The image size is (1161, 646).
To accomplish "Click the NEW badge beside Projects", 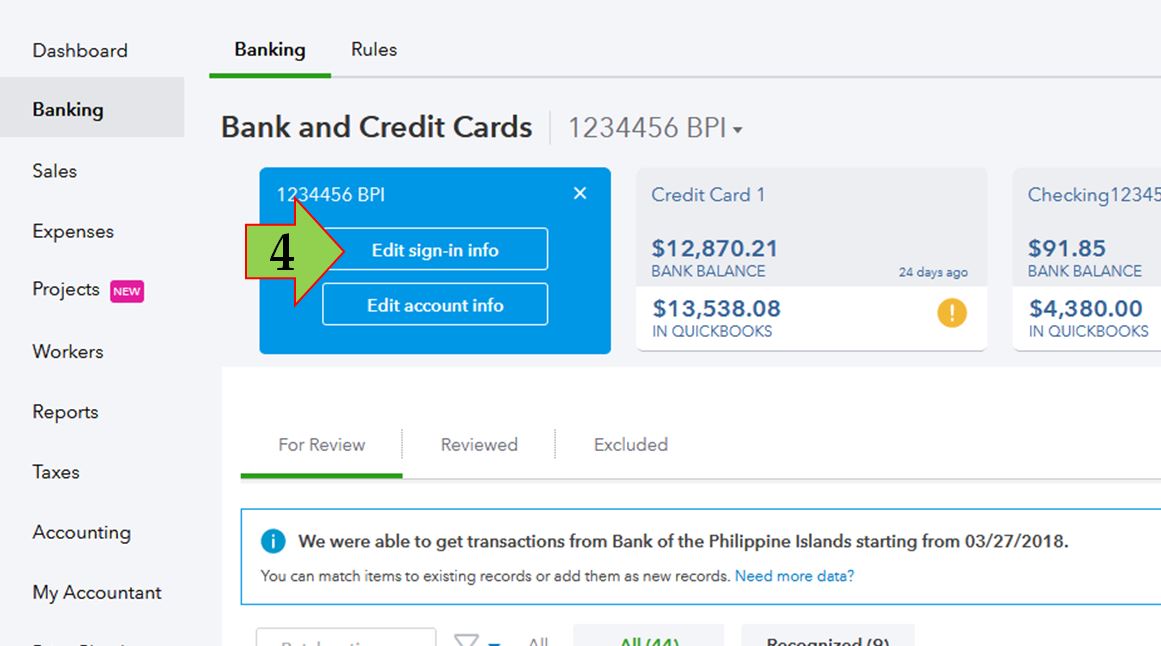I will pos(127,291).
